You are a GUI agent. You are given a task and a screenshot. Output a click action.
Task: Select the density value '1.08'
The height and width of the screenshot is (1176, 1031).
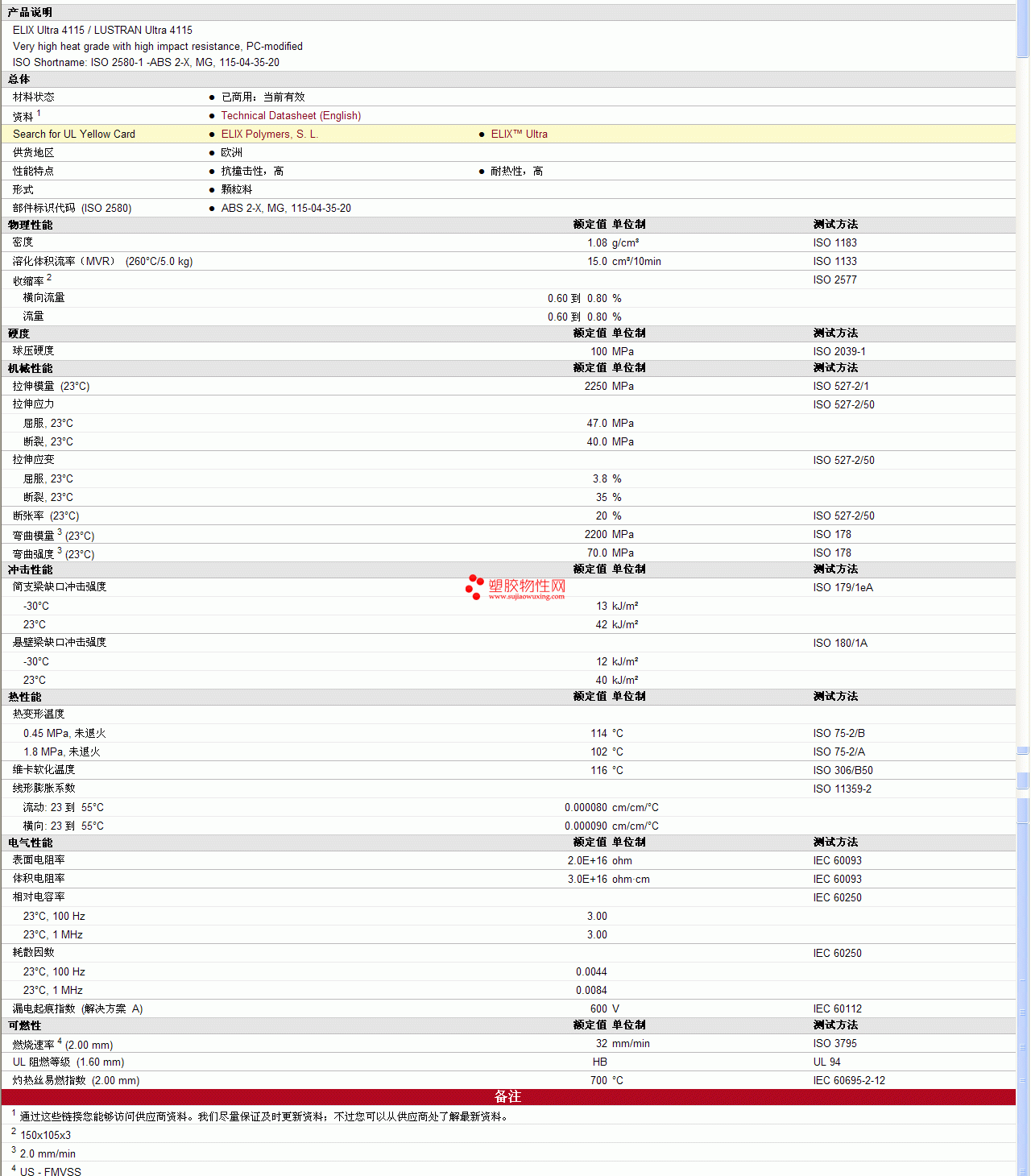(x=597, y=243)
